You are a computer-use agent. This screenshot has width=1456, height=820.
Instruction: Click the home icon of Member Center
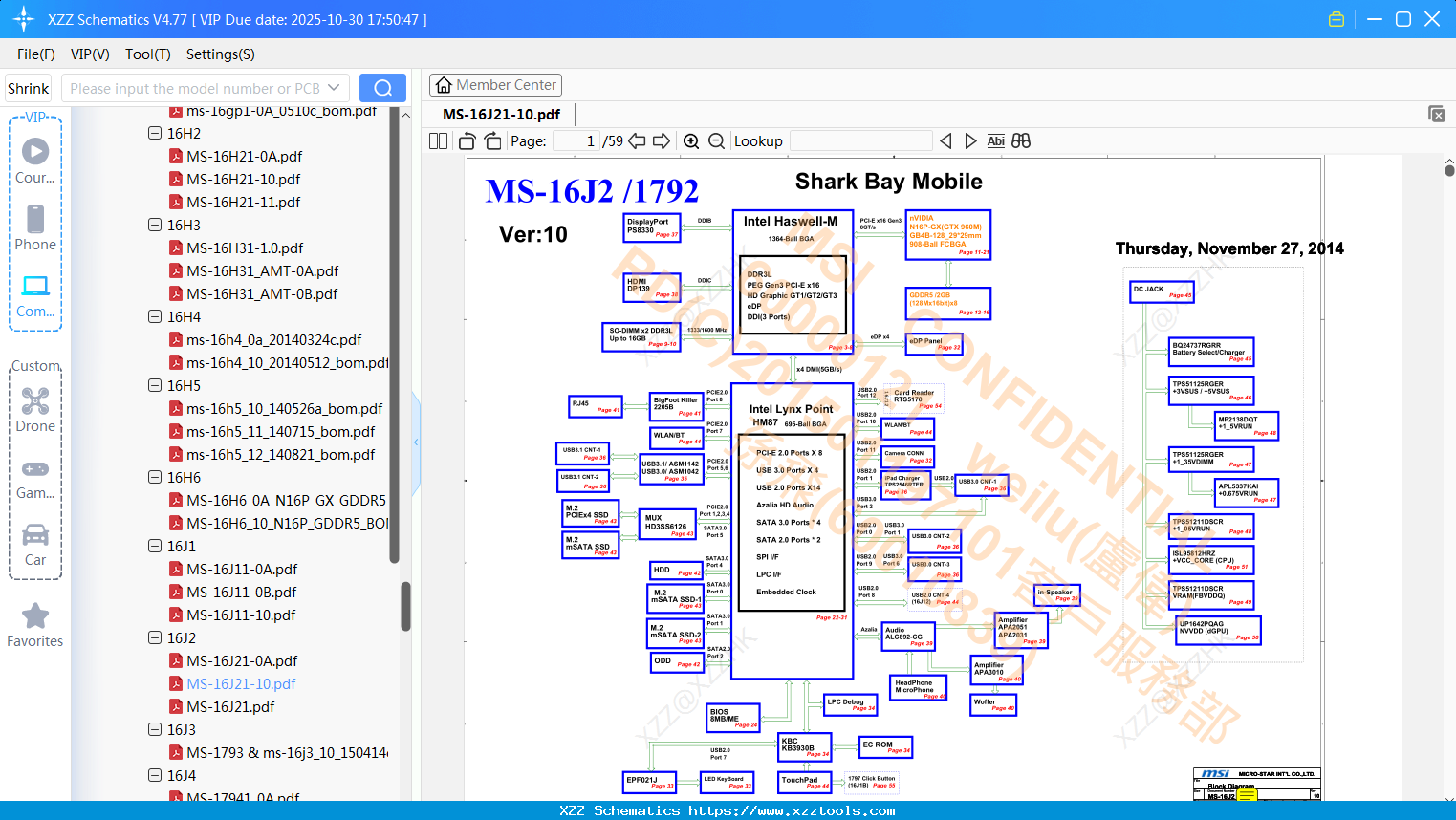(444, 85)
